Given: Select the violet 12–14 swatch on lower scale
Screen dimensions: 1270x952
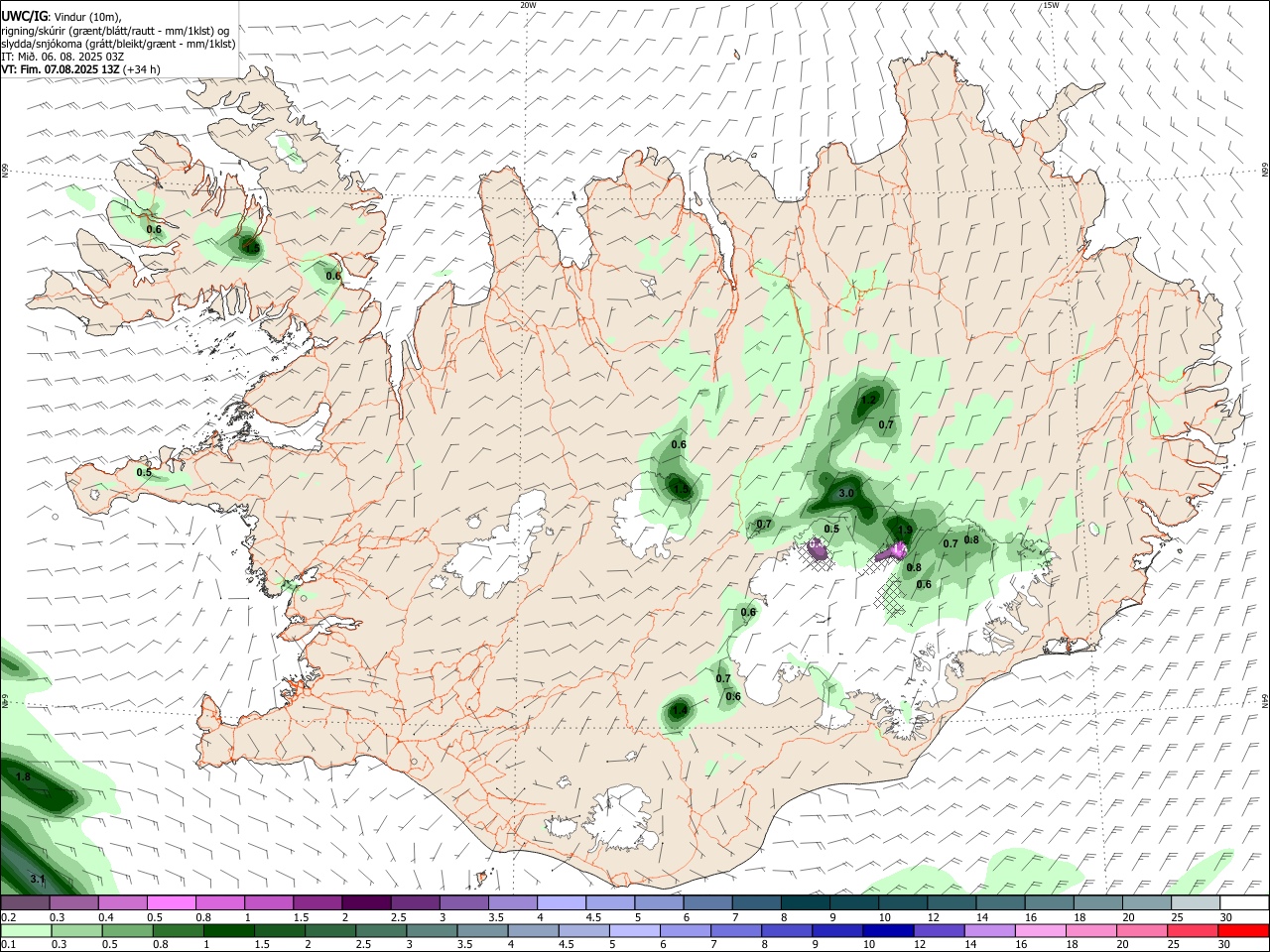Looking at the screenshot, I should point(938,930).
